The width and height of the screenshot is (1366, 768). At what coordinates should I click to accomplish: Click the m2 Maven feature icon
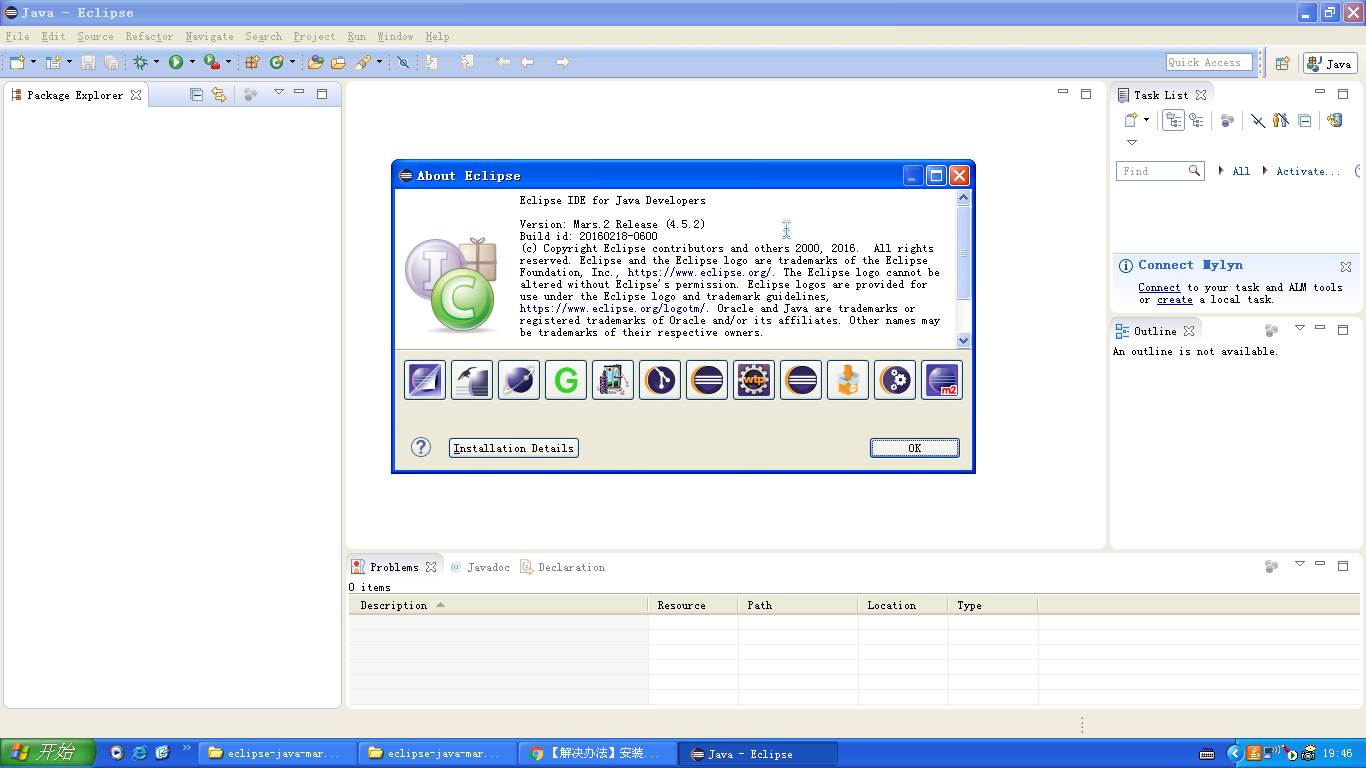[942, 381]
